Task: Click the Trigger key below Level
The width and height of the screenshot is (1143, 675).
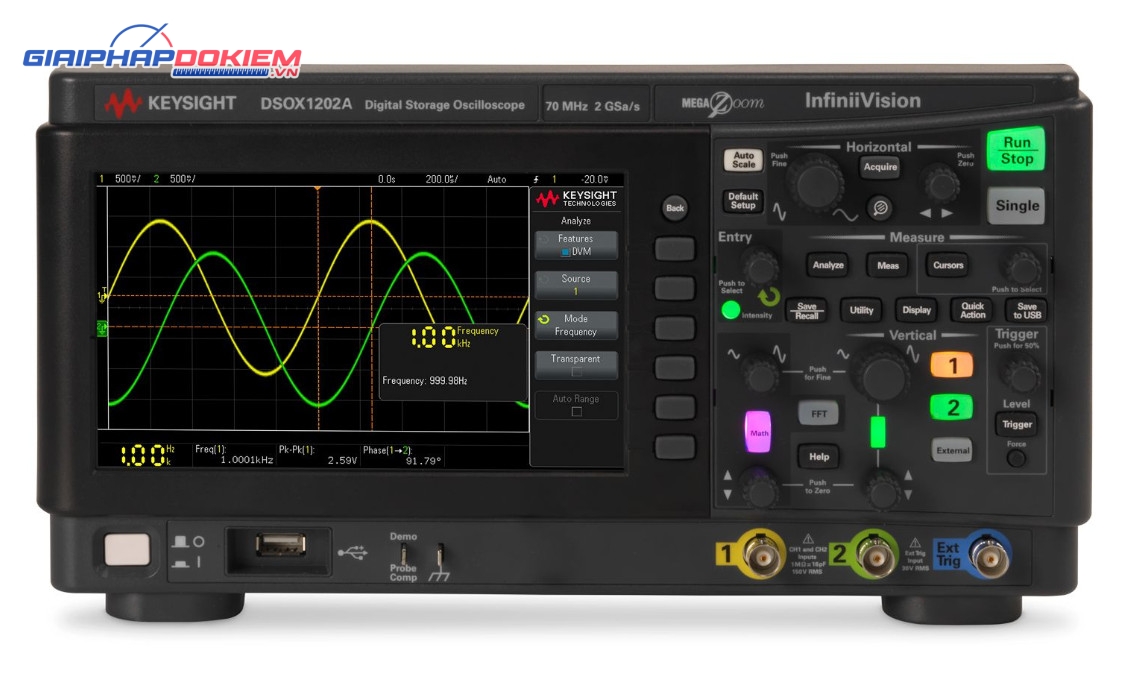Action: pyautogui.click(x=1016, y=424)
